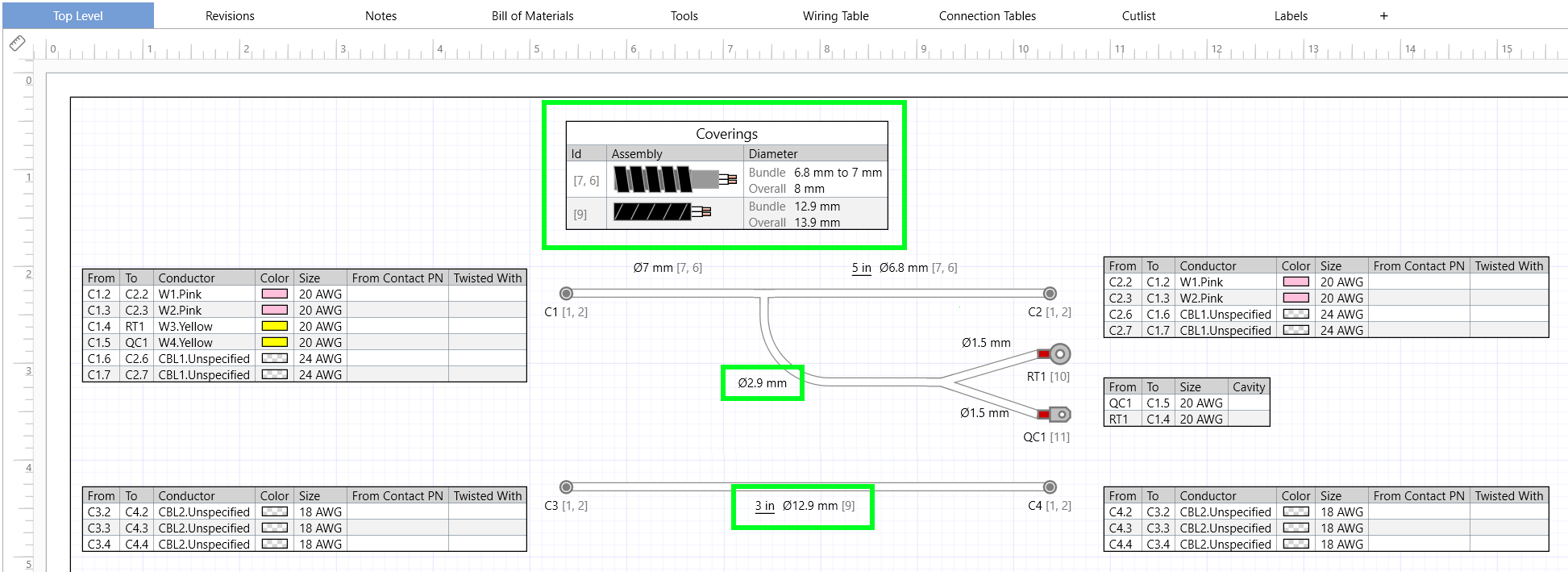This screenshot has width=1568, height=572.
Task: Click the pink swatch in the C1.2 to C2.2 row
Action: 275,294
